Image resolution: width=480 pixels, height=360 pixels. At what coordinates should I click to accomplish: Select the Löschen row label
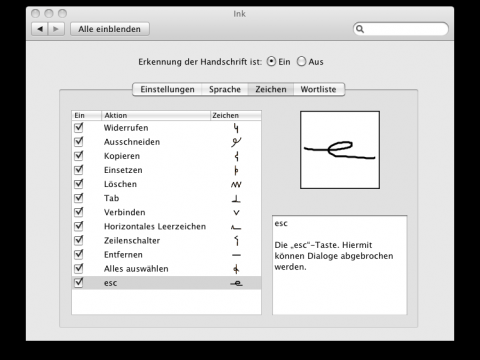pyautogui.click(x=120, y=184)
